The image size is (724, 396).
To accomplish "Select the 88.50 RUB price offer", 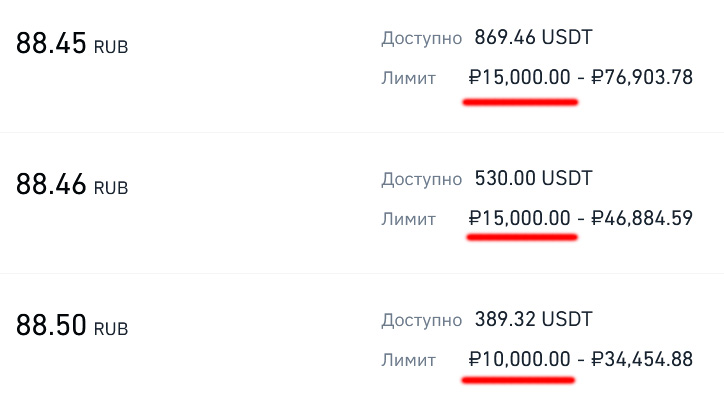I will click(72, 325).
